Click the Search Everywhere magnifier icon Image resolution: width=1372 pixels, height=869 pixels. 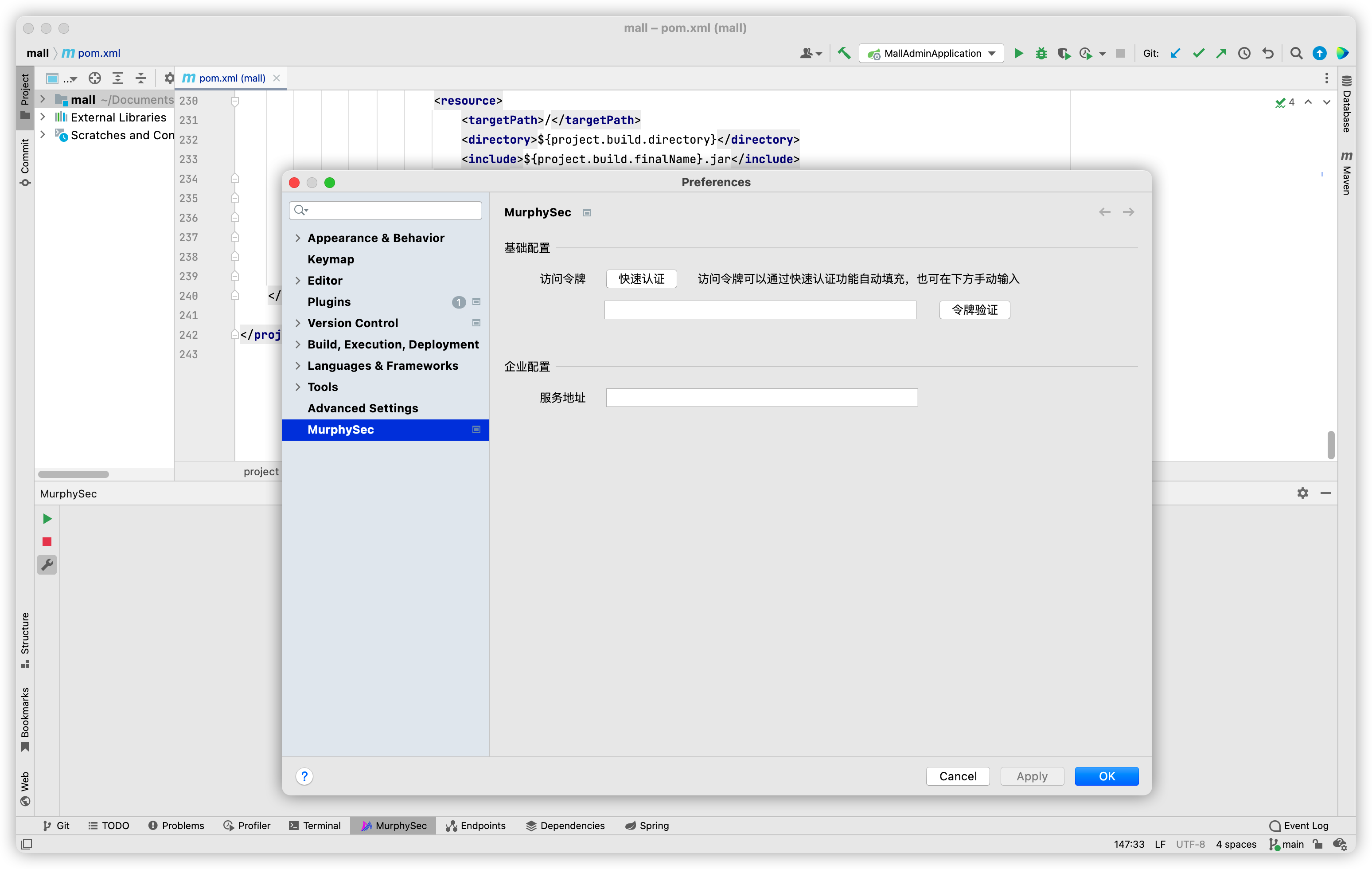(1296, 53)
